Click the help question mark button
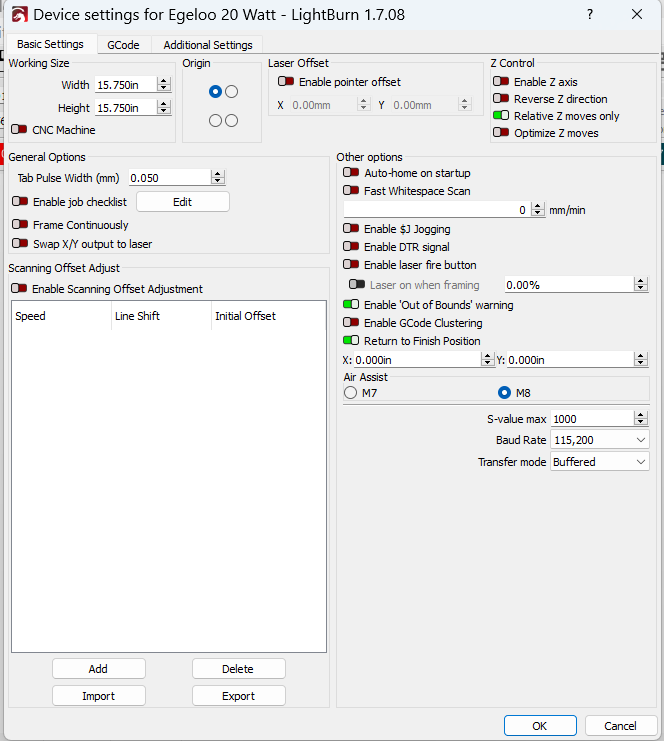Screen dimensions: 664x741 coord(590,14)
